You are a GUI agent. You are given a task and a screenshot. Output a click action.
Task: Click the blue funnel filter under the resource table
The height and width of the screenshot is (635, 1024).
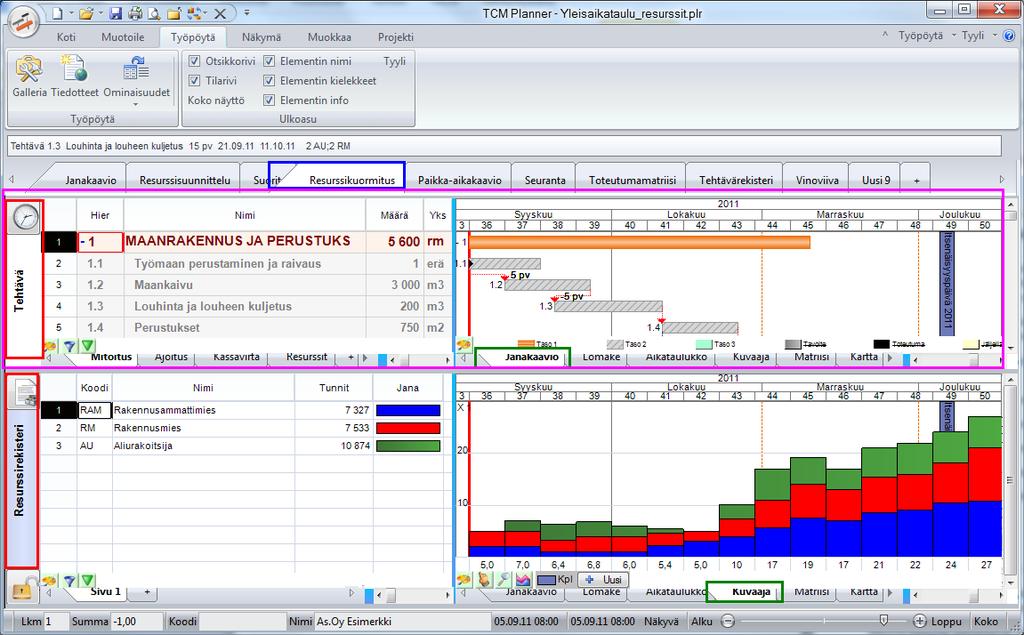tap(69, 580)
